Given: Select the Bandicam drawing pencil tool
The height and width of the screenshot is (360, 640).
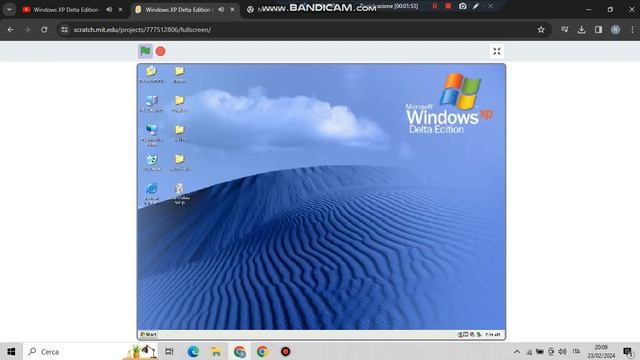Looking at the screenshot, I should point(476,6).
